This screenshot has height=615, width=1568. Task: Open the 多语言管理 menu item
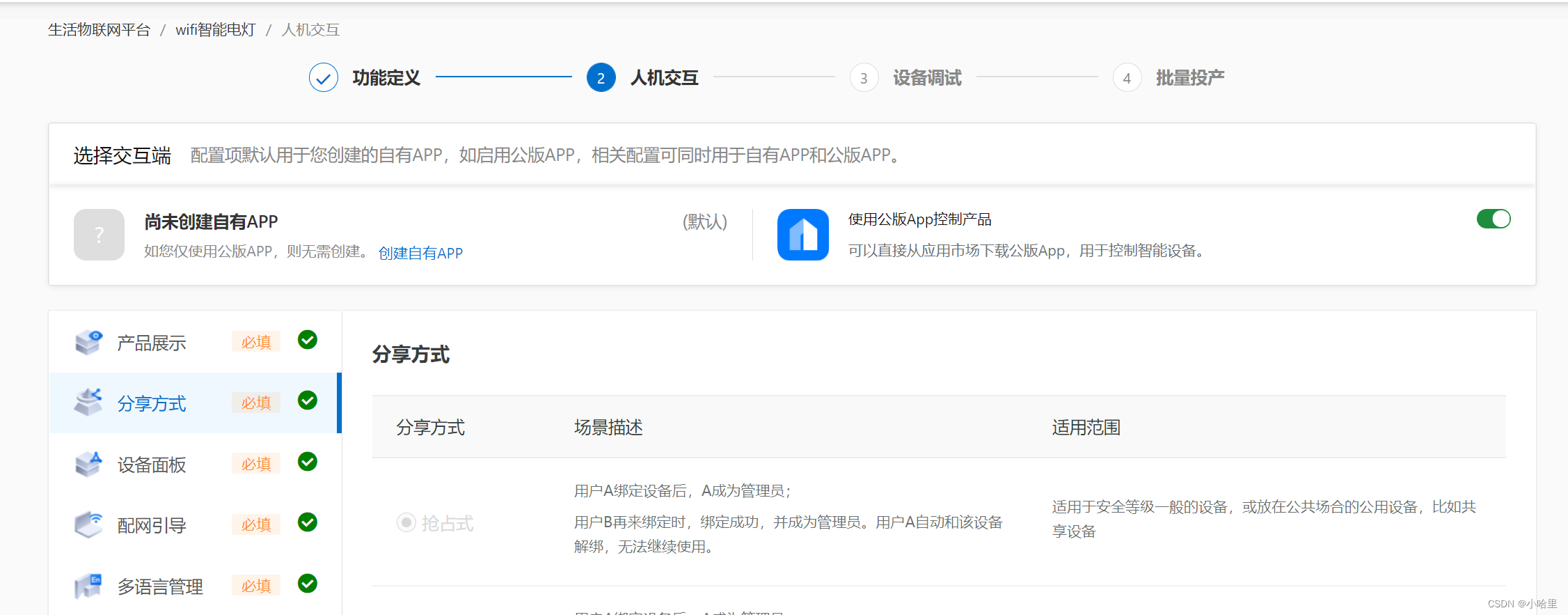(195, 586)
